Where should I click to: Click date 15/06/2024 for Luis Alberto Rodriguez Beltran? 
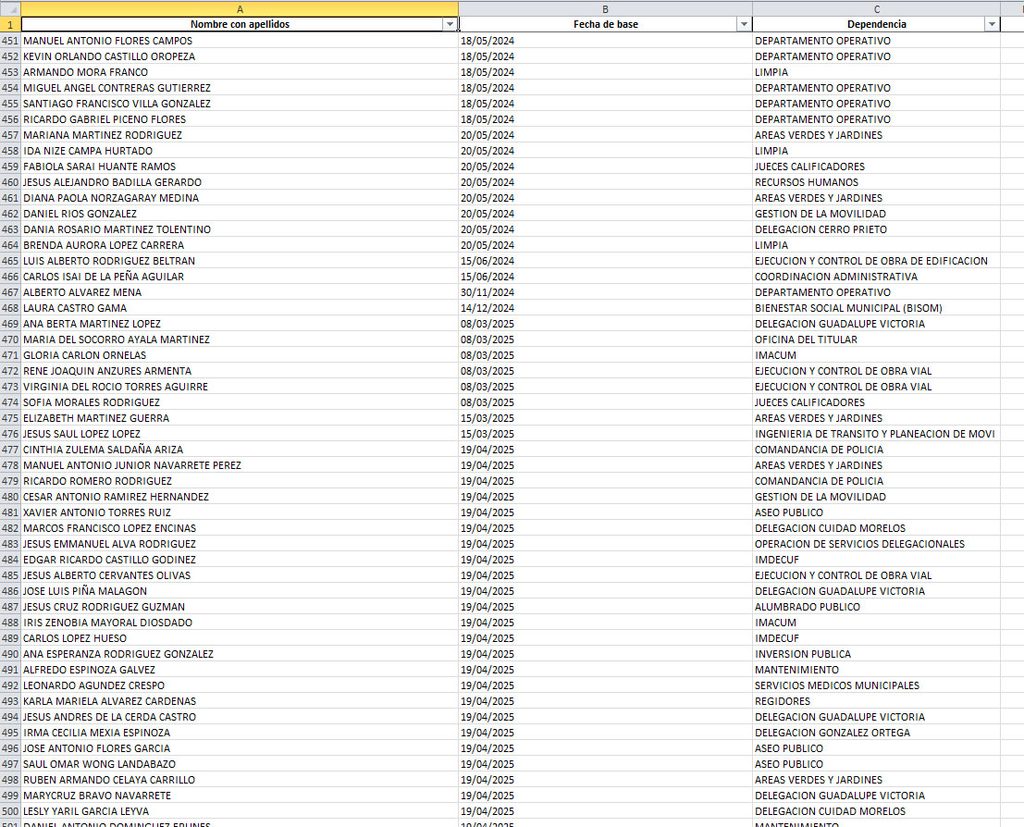click(x=605, y=261)
